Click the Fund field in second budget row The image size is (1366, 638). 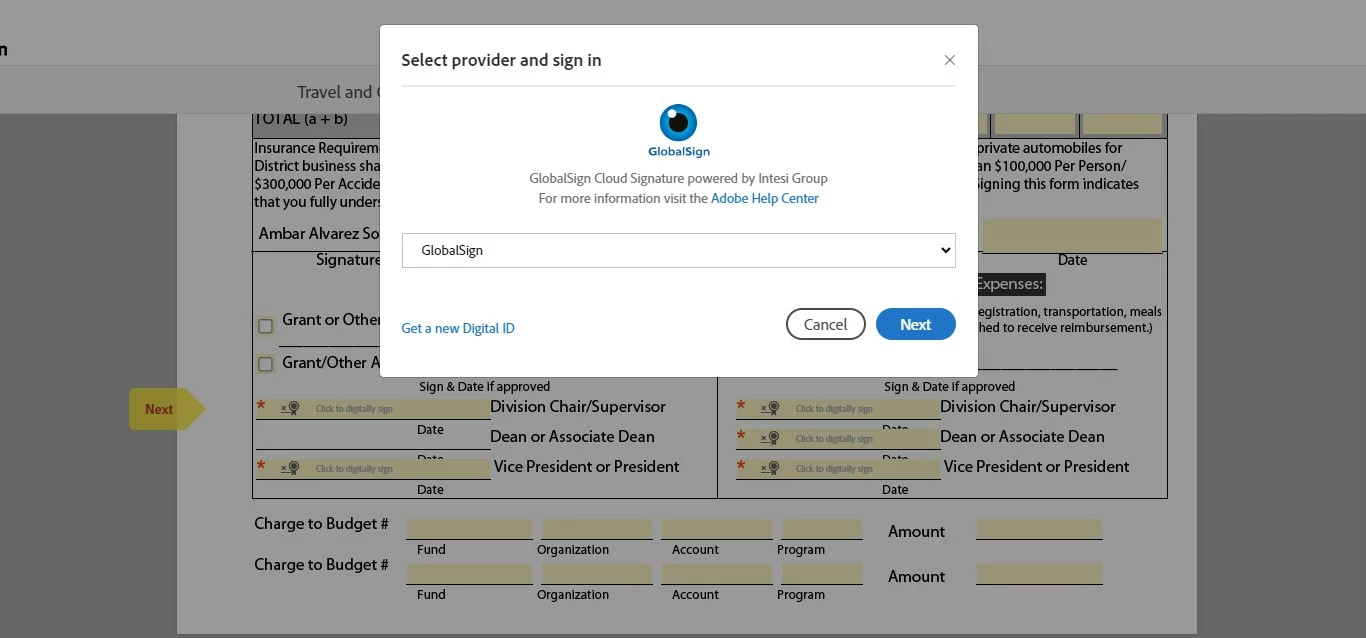click(469, 574)
